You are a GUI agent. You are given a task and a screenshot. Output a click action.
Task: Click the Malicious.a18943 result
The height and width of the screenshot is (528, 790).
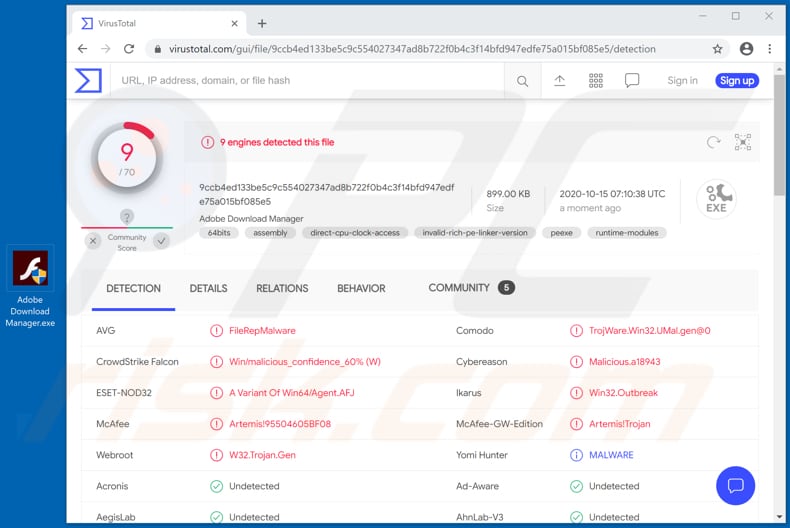tap(624, 362)
